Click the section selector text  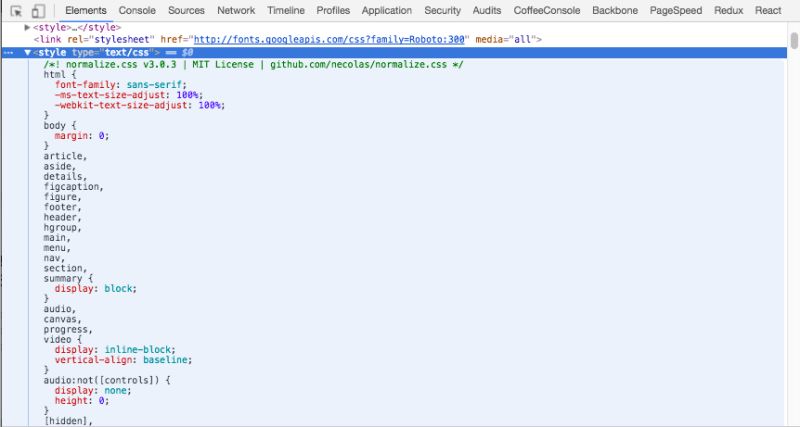tap(65, 268)
